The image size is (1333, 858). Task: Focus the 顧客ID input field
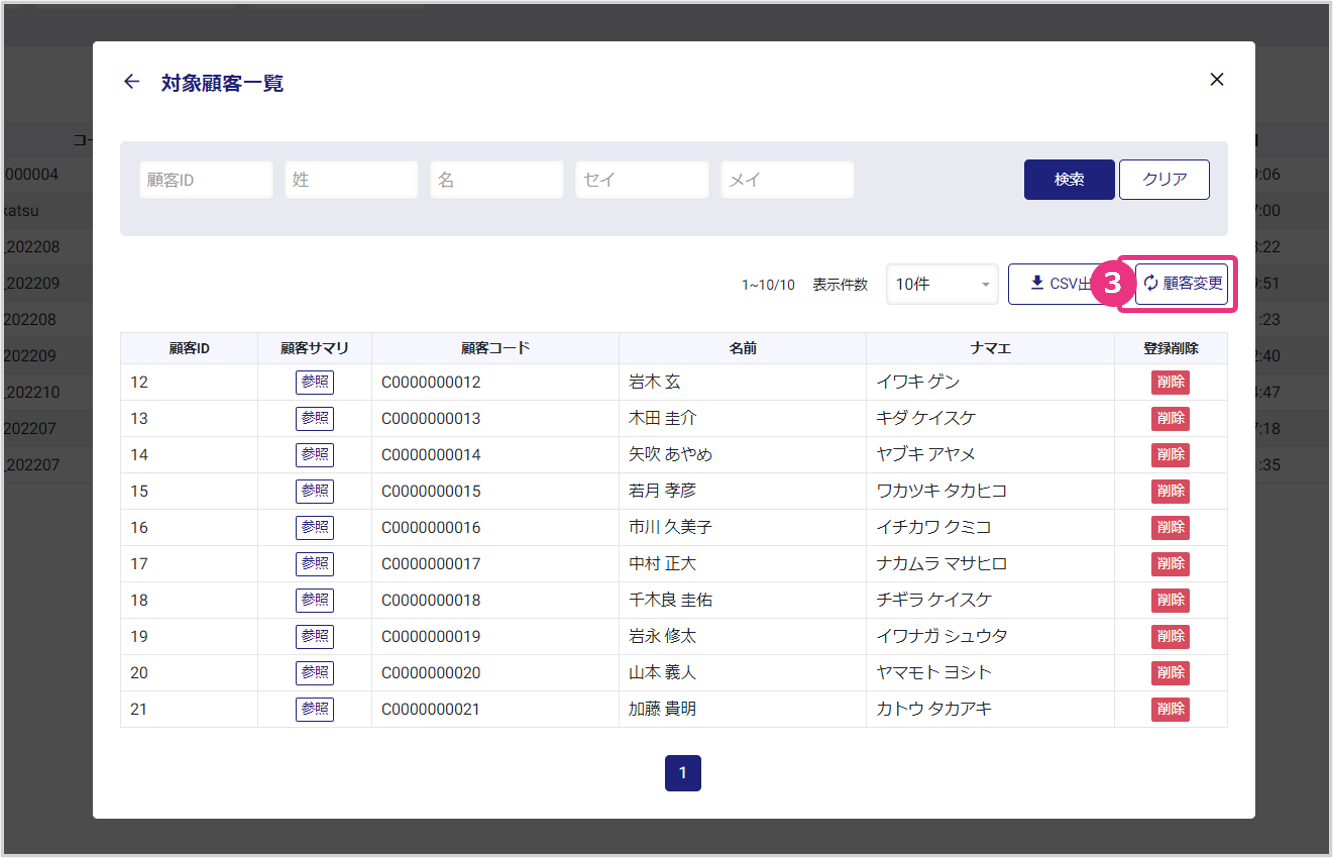tap(206, 180)
